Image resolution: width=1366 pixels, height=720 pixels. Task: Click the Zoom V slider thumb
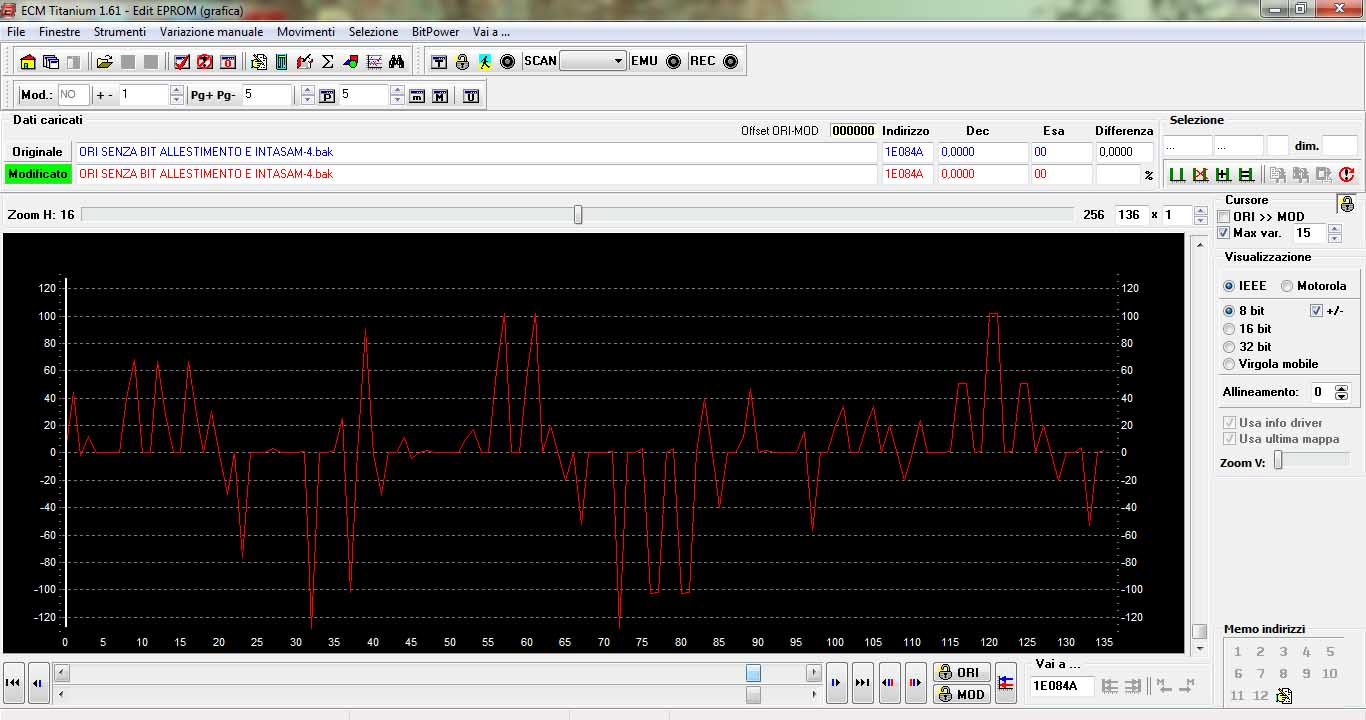[1278, 460]
